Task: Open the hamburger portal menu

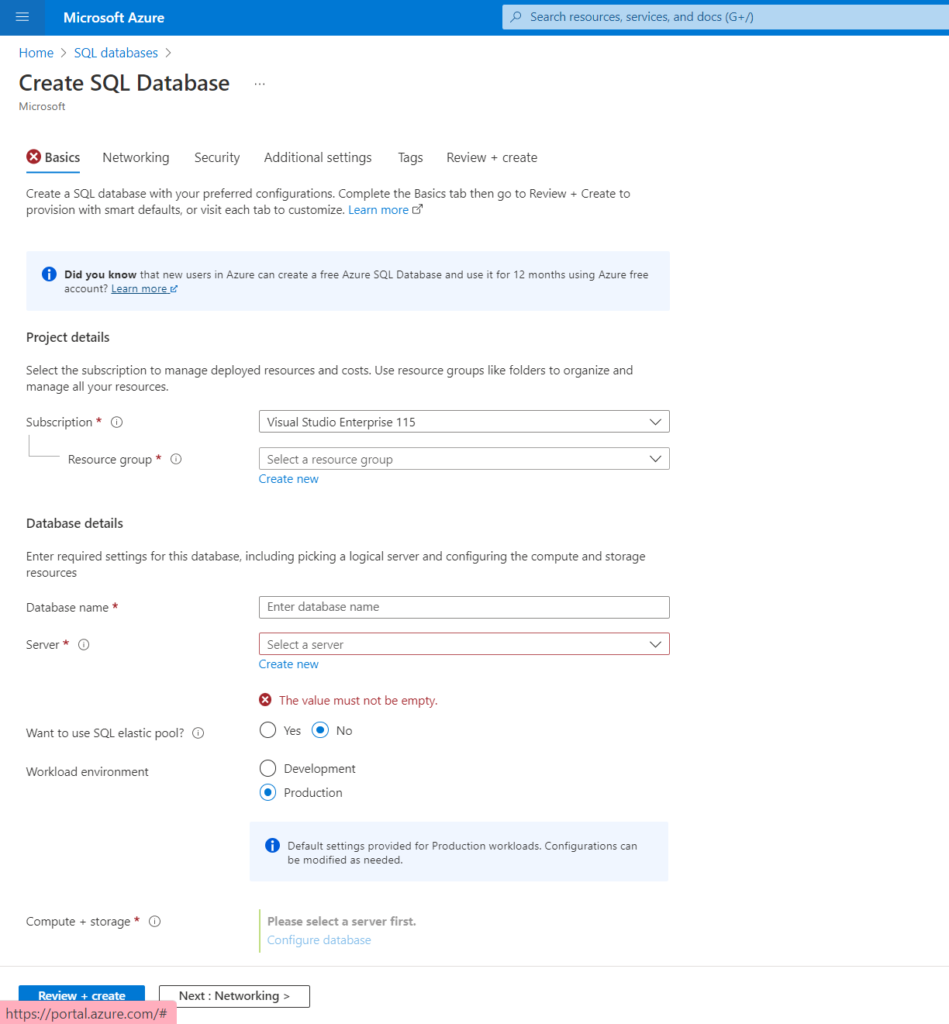Action: click(x=22, y=17)
